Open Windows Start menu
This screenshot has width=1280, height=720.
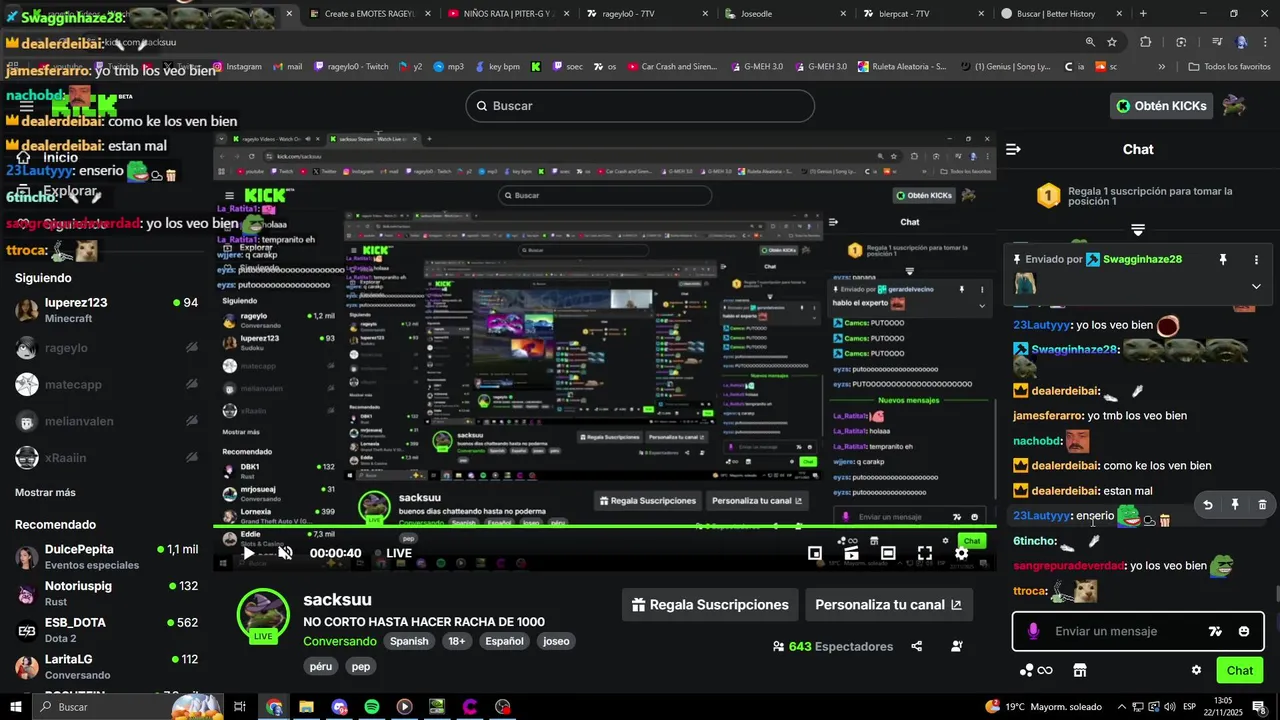pos(15,707)
